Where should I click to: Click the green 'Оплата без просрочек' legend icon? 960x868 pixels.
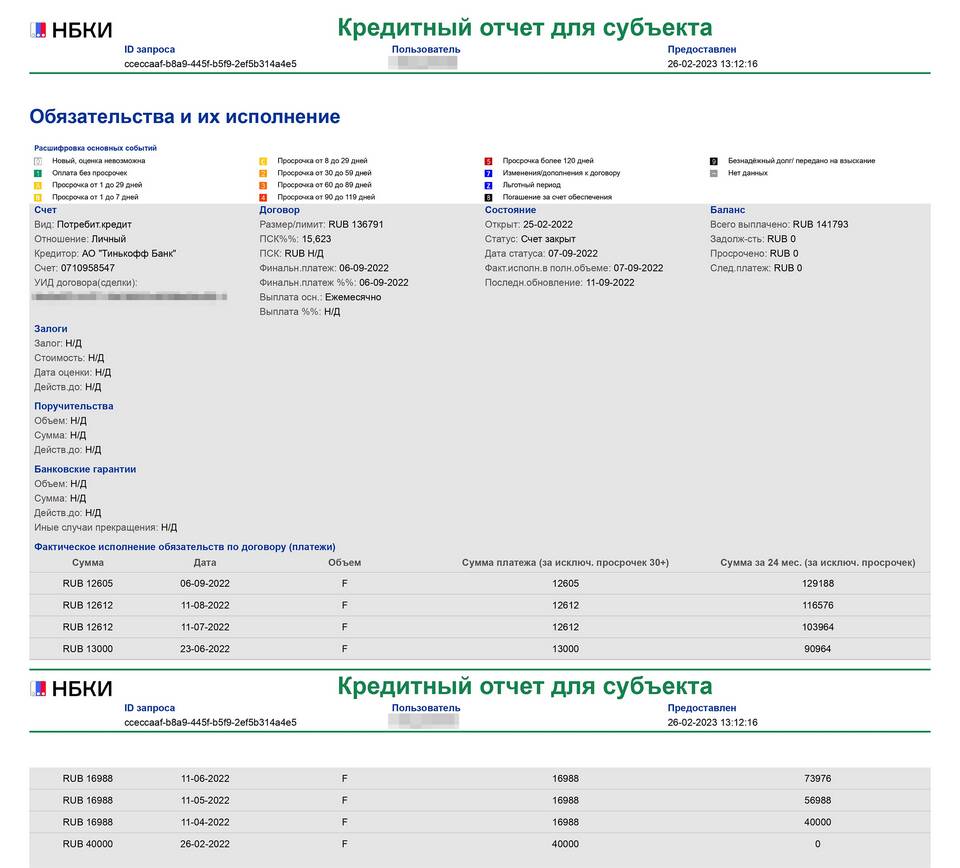[38, 173]
